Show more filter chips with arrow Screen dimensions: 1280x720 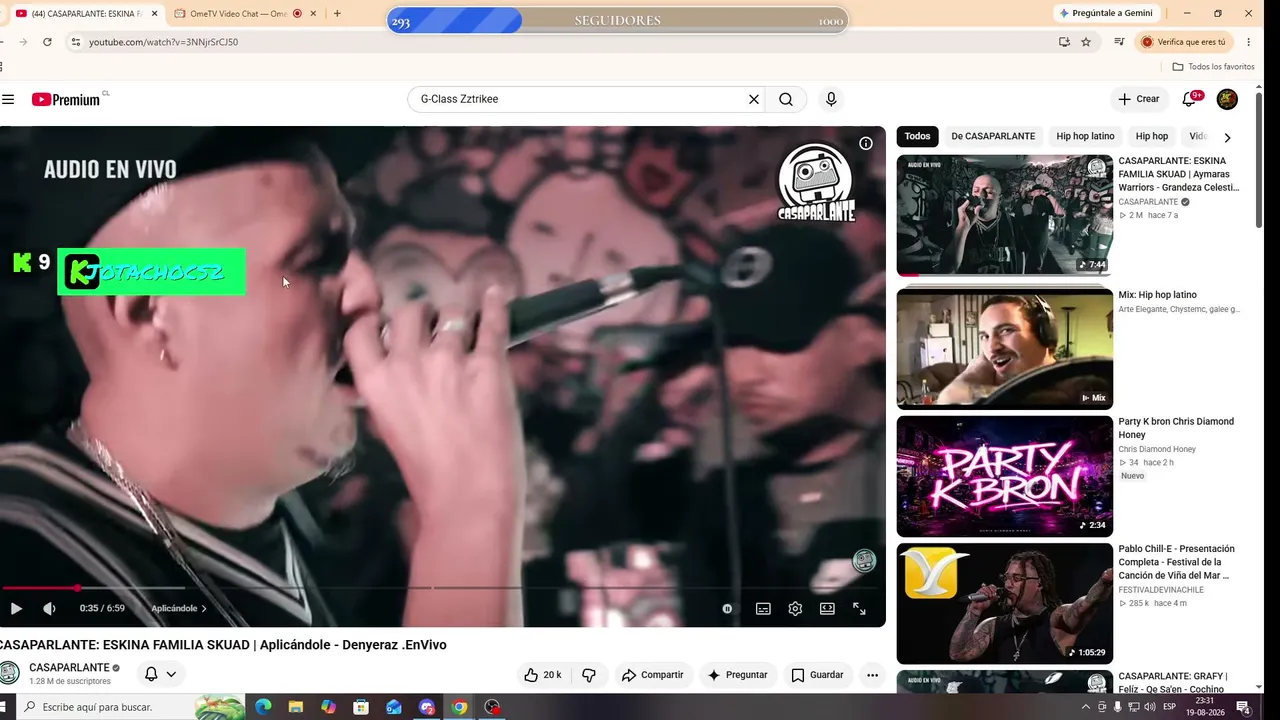(x=1227, y=137)
